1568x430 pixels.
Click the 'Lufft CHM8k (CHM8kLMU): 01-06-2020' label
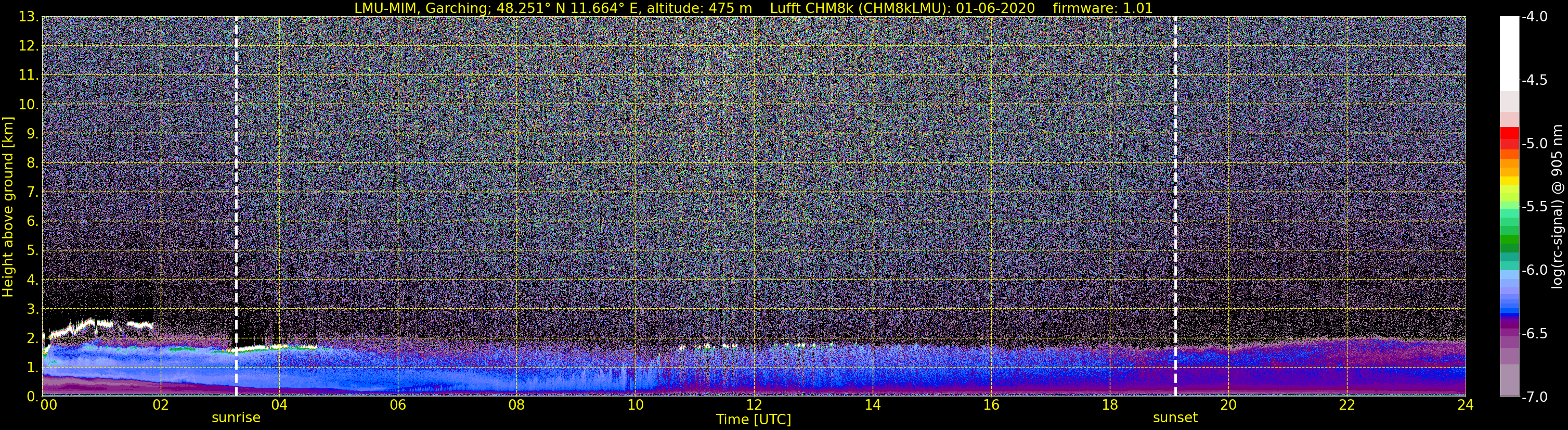(902, 8)
